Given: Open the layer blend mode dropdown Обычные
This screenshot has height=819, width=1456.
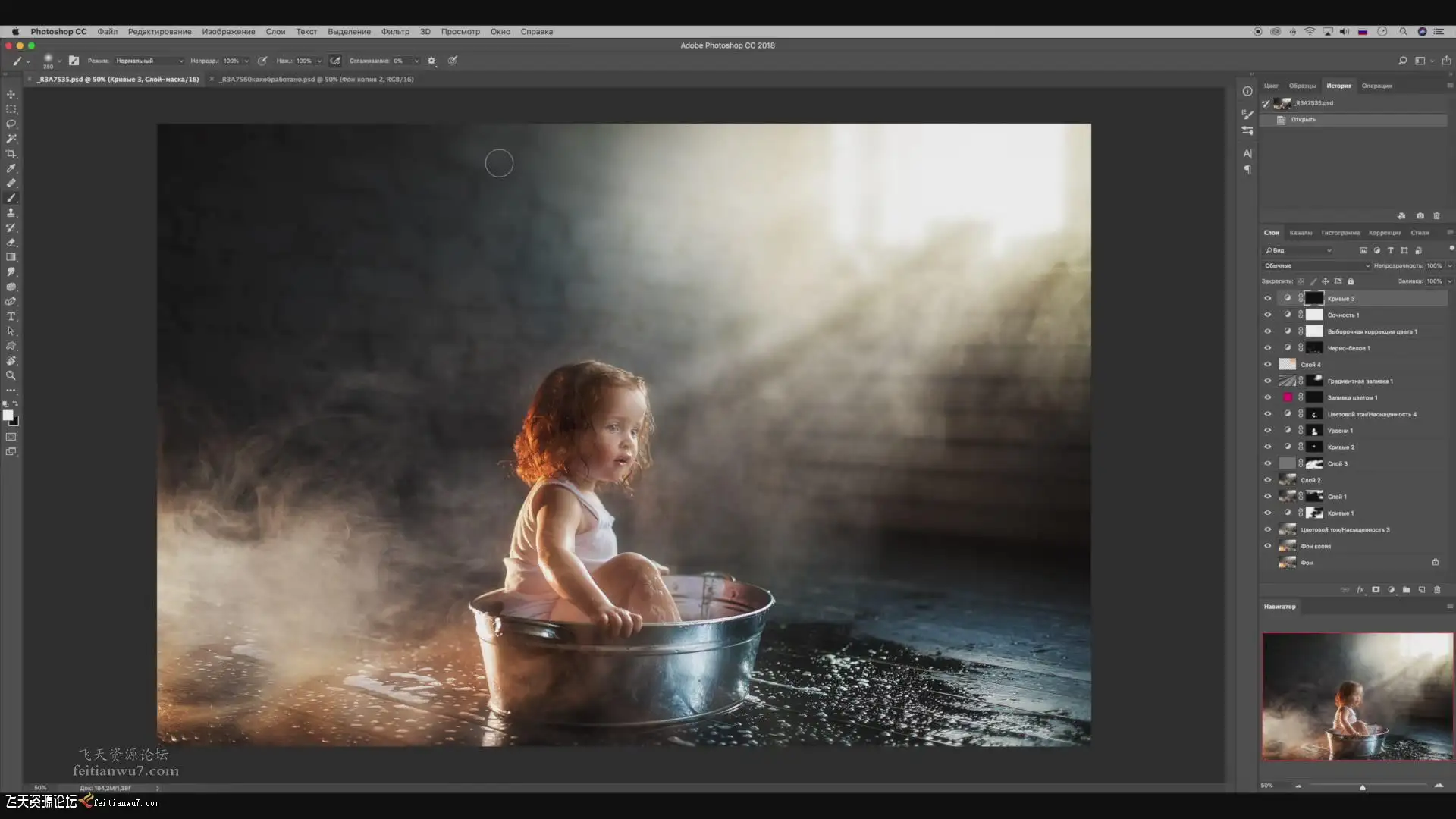Looking at the screenshot, I should point(1316,265).
